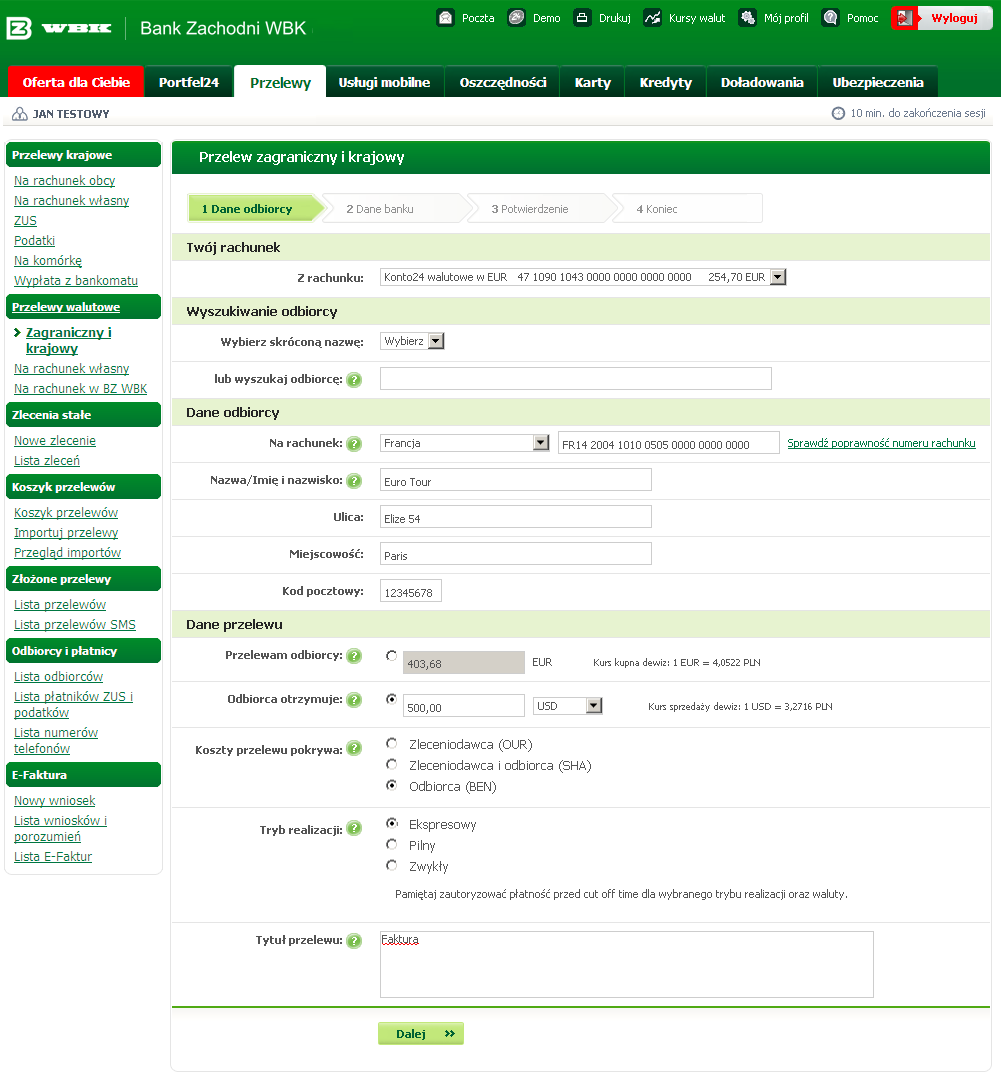Click the Ulica field containing Elize 54
Viewport: 1001px width, 1089px height.
pyautogui.click(x=515, y=517)
